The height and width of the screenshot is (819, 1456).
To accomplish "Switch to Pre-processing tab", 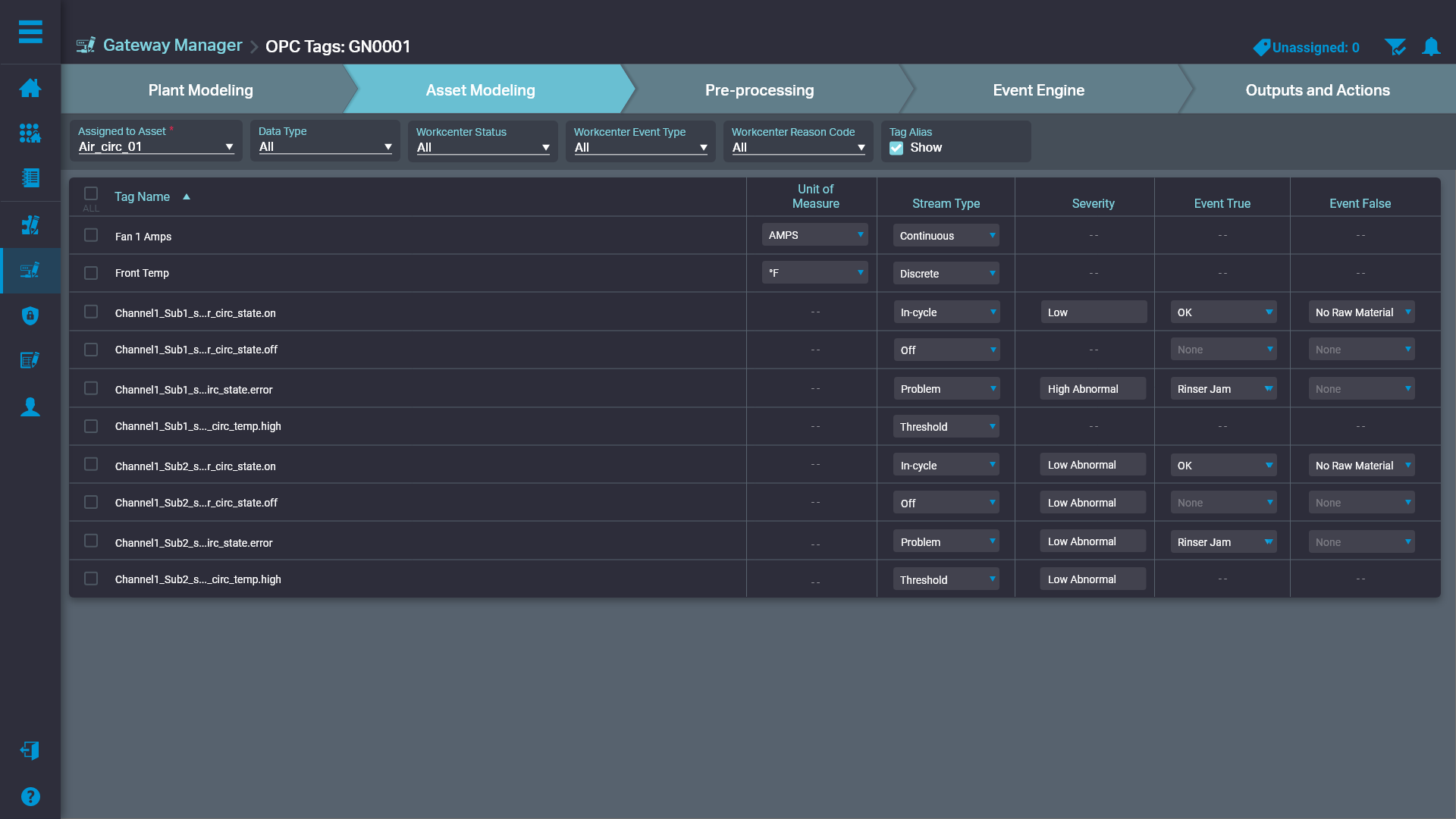I will 760,90.
